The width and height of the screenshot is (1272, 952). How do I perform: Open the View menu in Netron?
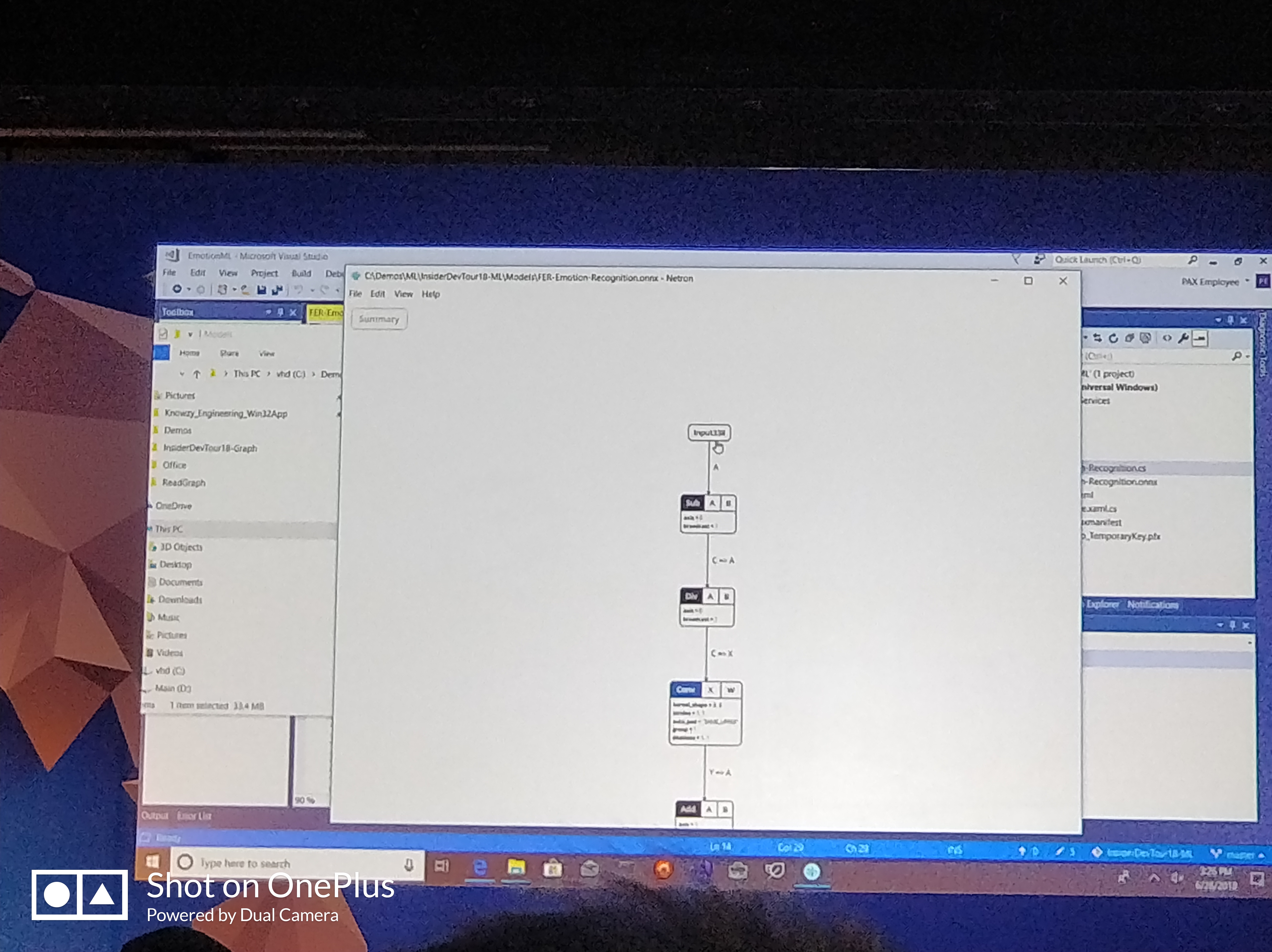point(403,294)
